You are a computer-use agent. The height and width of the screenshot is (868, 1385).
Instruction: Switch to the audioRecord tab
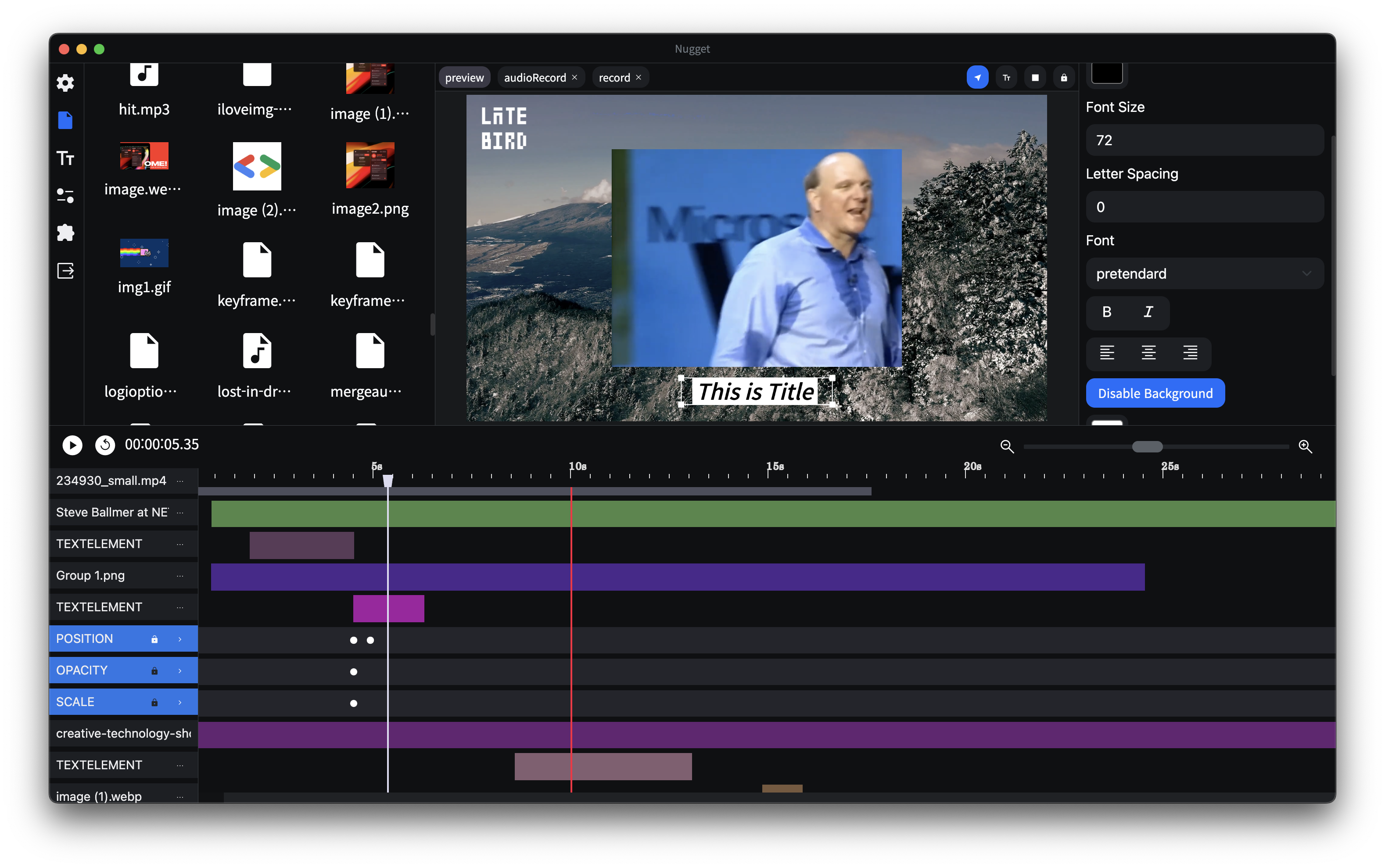pos(535,78)
